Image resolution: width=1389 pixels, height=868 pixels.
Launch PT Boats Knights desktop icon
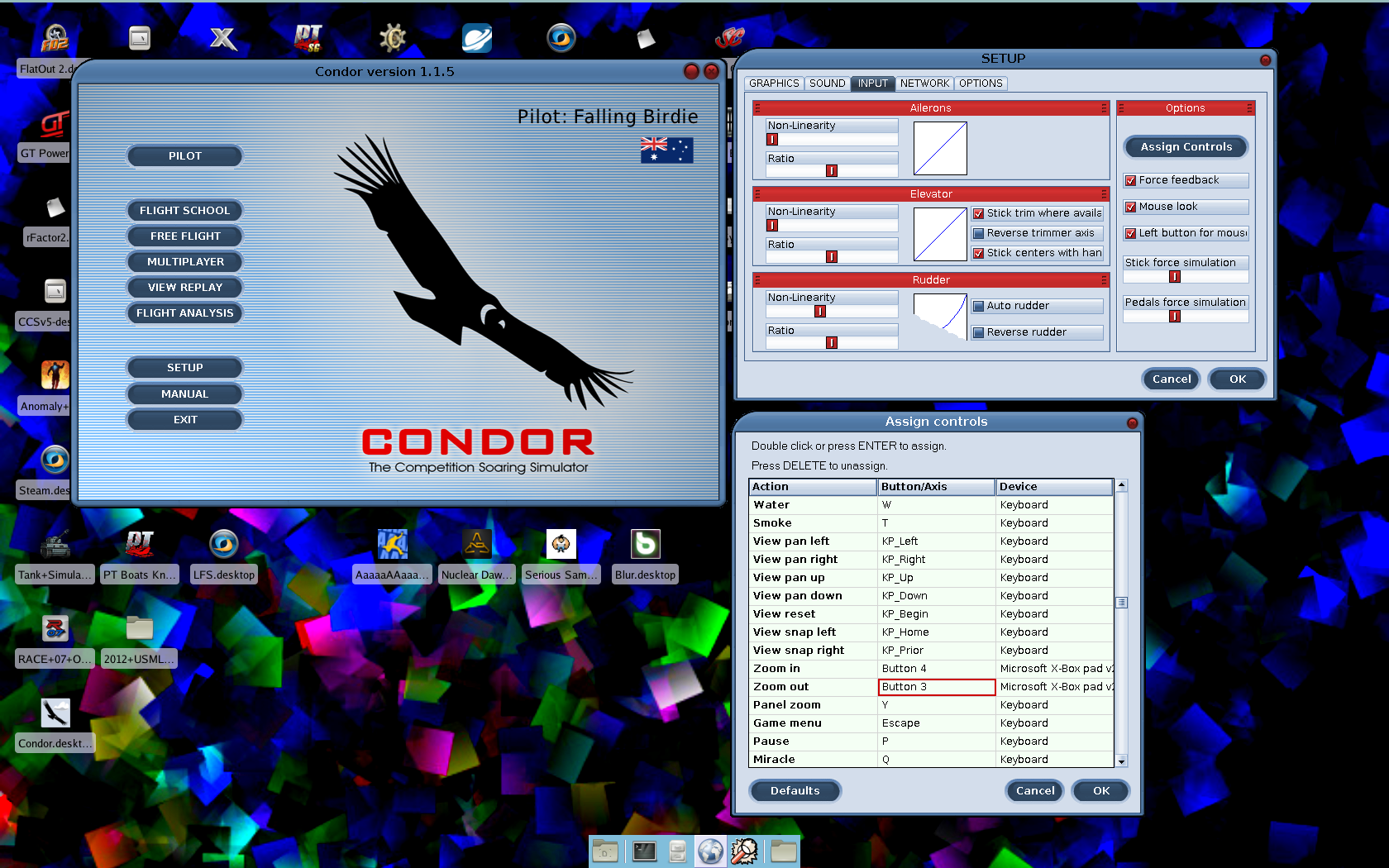click(x=139, y=545)
